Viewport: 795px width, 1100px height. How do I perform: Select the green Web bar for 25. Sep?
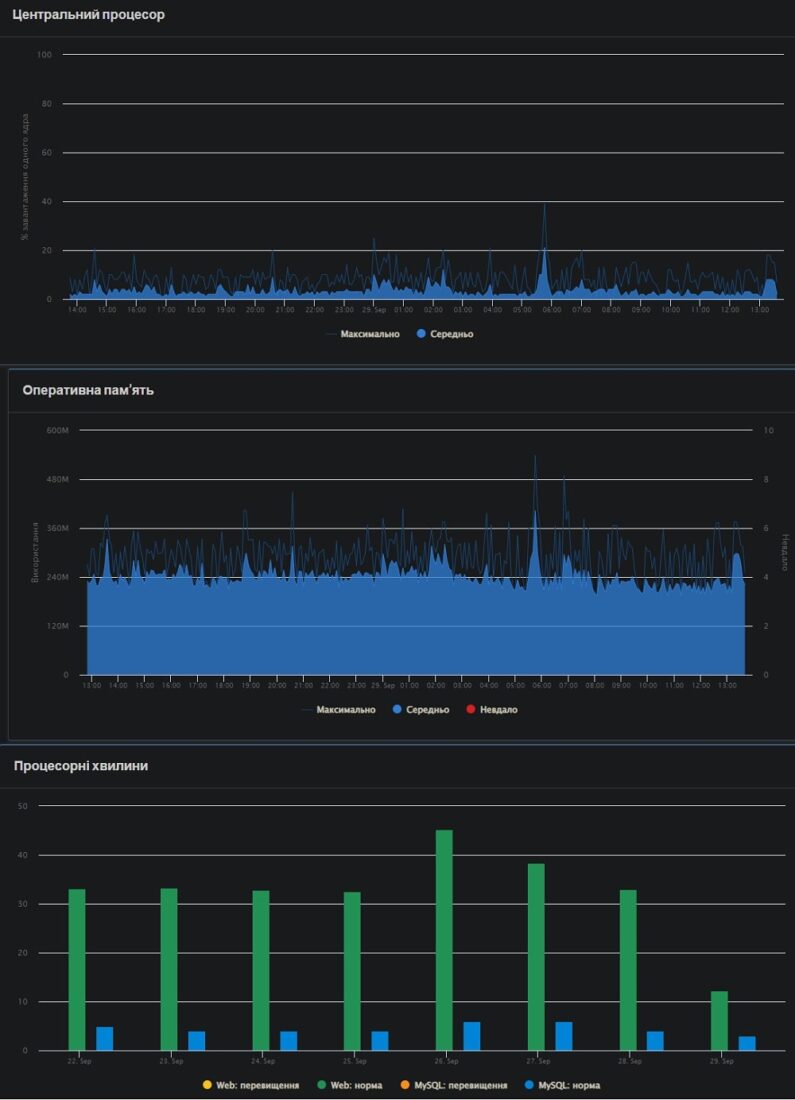coord(352,971)
